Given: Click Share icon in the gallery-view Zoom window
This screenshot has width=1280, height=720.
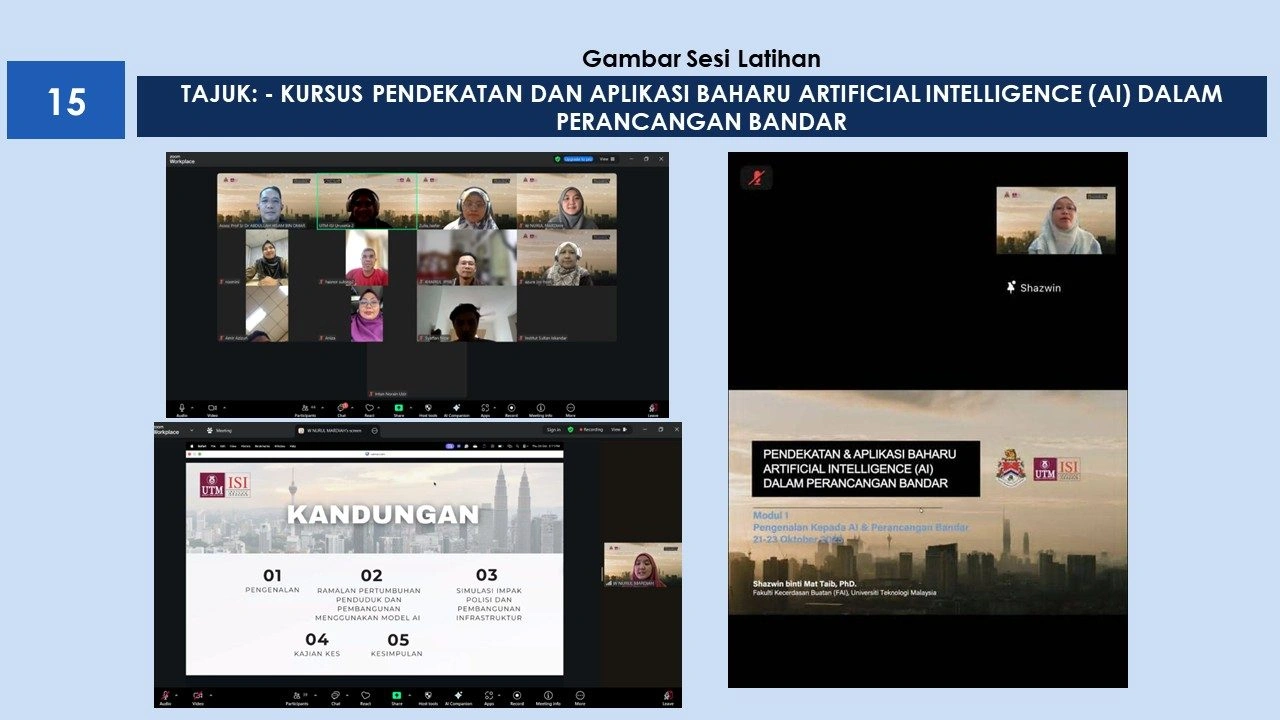Looking at the screenshot, I should click(x=398, y=408).
